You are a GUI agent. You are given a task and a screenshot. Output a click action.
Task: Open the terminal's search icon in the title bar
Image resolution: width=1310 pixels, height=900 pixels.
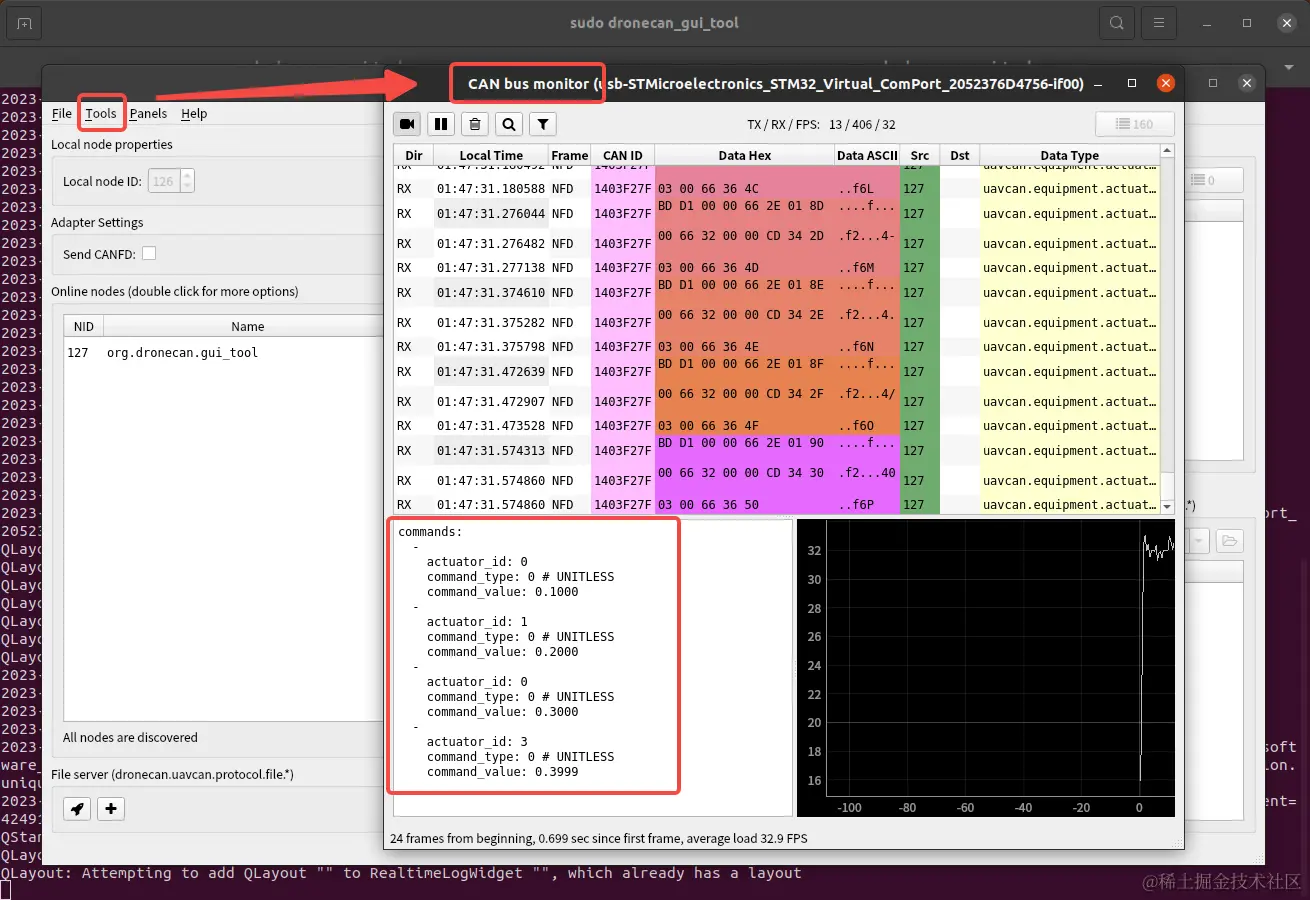(1116, 23)
